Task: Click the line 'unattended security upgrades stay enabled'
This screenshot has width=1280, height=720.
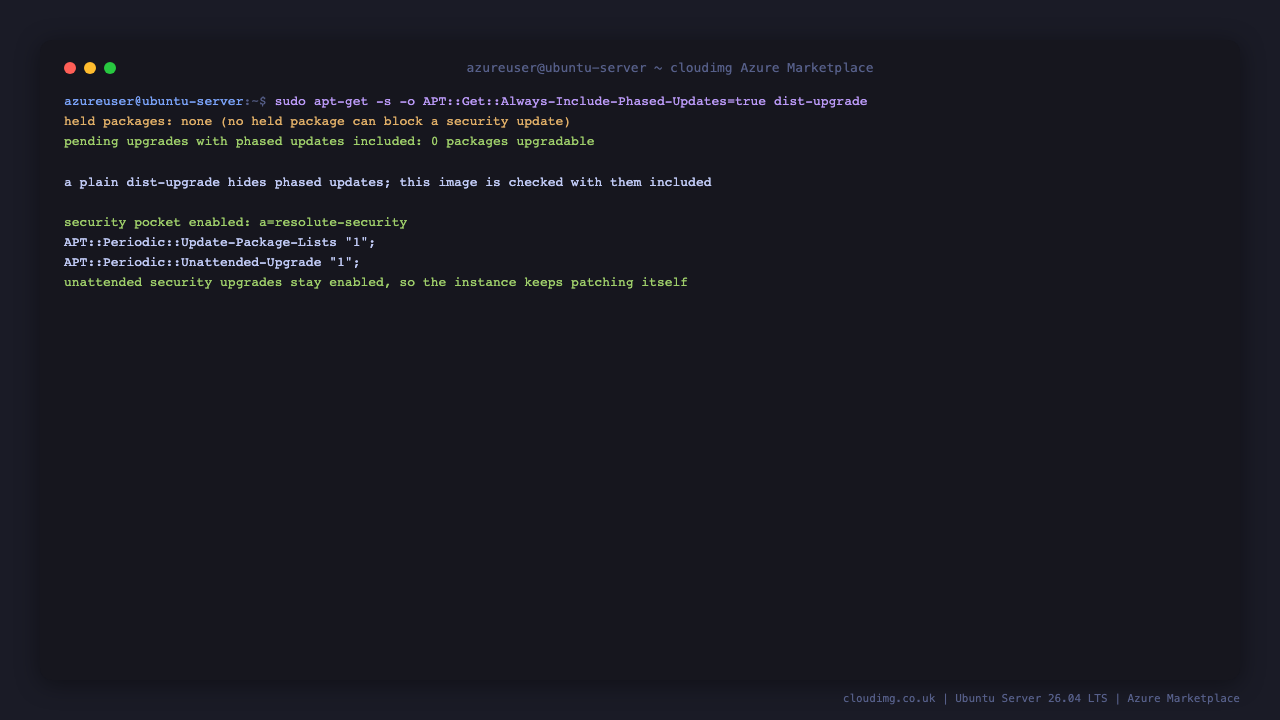Action: tap(376, 282)
